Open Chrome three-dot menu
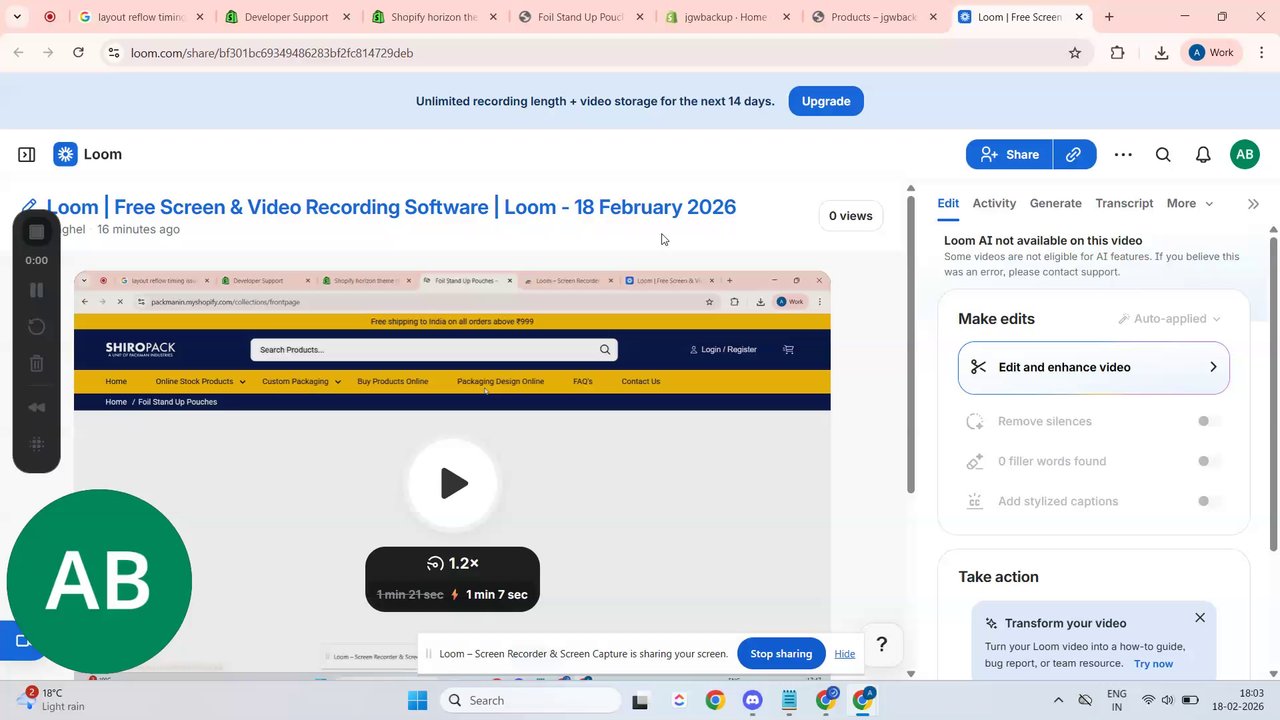Image resolution: width=1280 pixels, height=720 pixels. 1261,53
